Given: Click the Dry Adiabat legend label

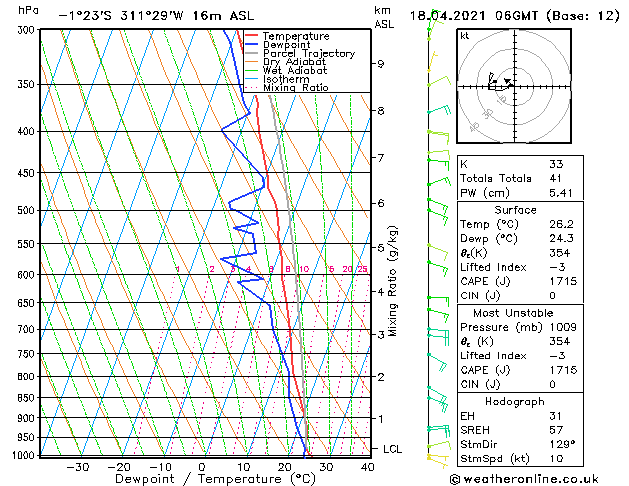Looking at the screenshot, I should coord(294,62).
